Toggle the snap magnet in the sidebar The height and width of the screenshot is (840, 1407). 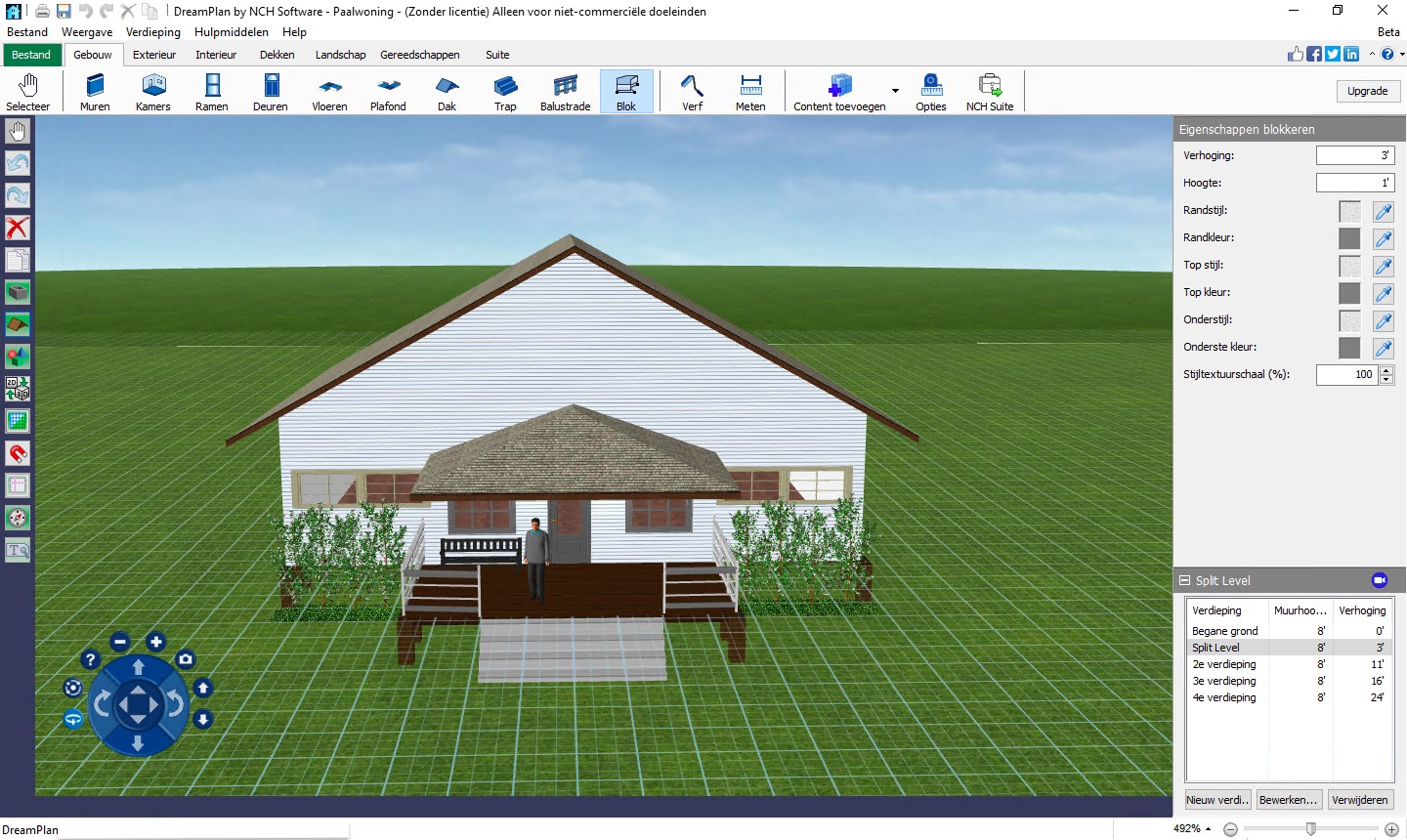click(18, 453)
